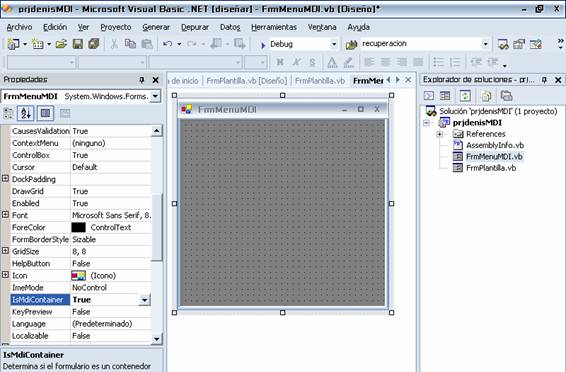Screen dimensions: 566x372
Task: Pin the Explorador de soluciones panel
Action: [x=544, y=80]
